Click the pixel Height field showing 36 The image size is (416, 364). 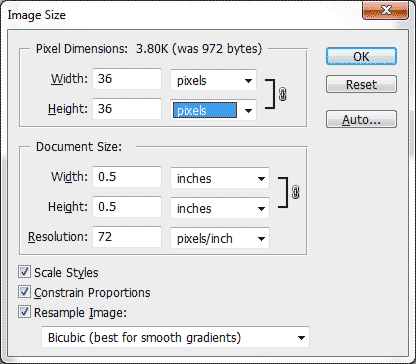127,109
